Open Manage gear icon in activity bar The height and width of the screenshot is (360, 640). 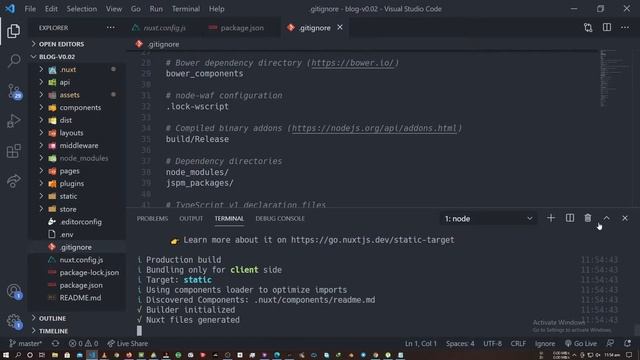pyautogui.click(x=14, y=321)
